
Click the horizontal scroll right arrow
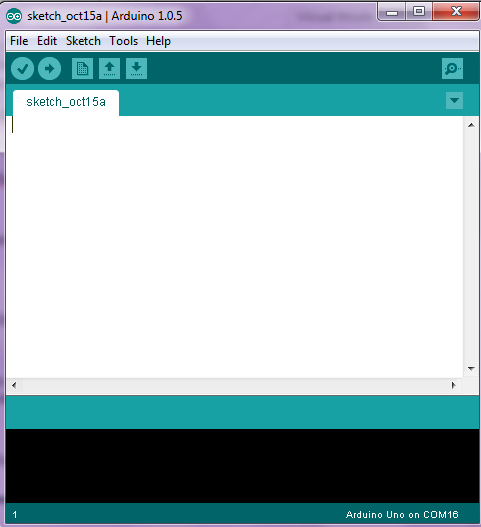click(x=453, y=385)
